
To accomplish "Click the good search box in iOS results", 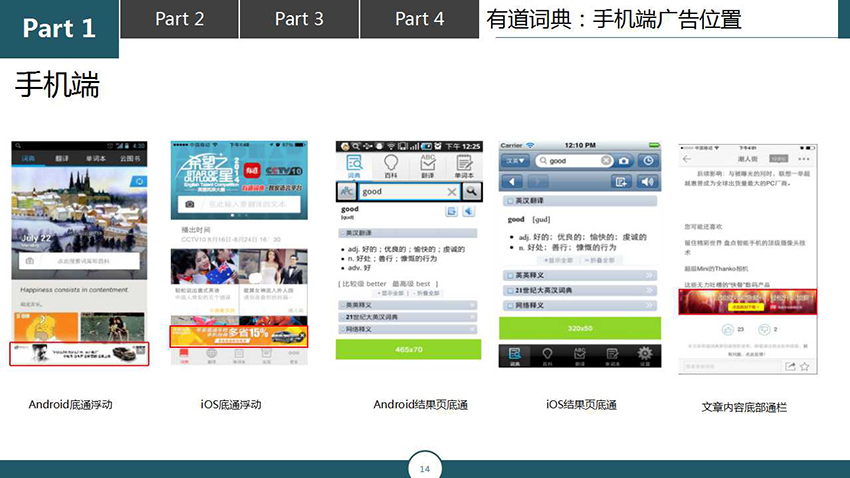I will pyautogui.click(x=575, y=161).
